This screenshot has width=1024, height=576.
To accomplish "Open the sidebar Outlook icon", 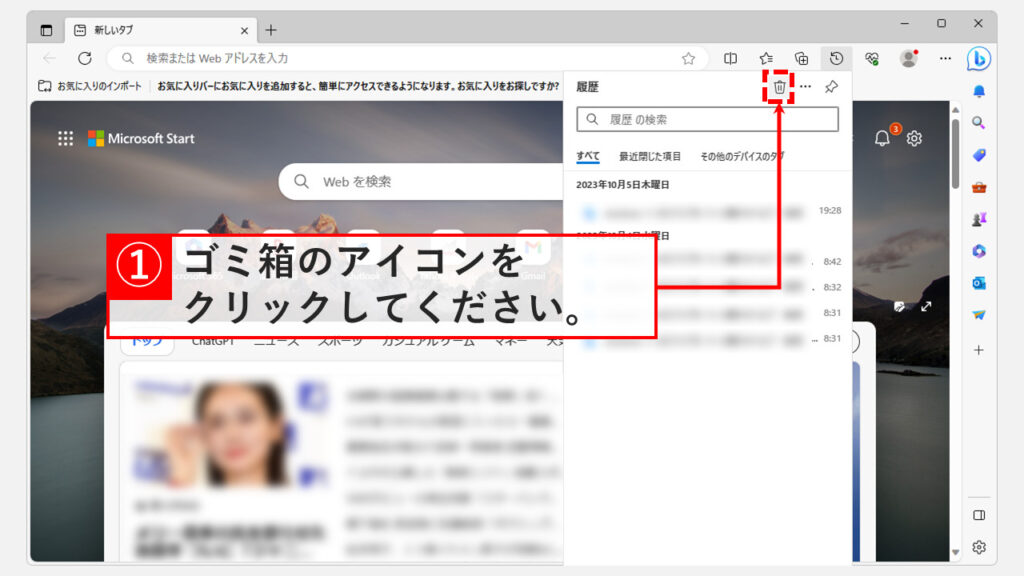I will [x=979, y=283].
